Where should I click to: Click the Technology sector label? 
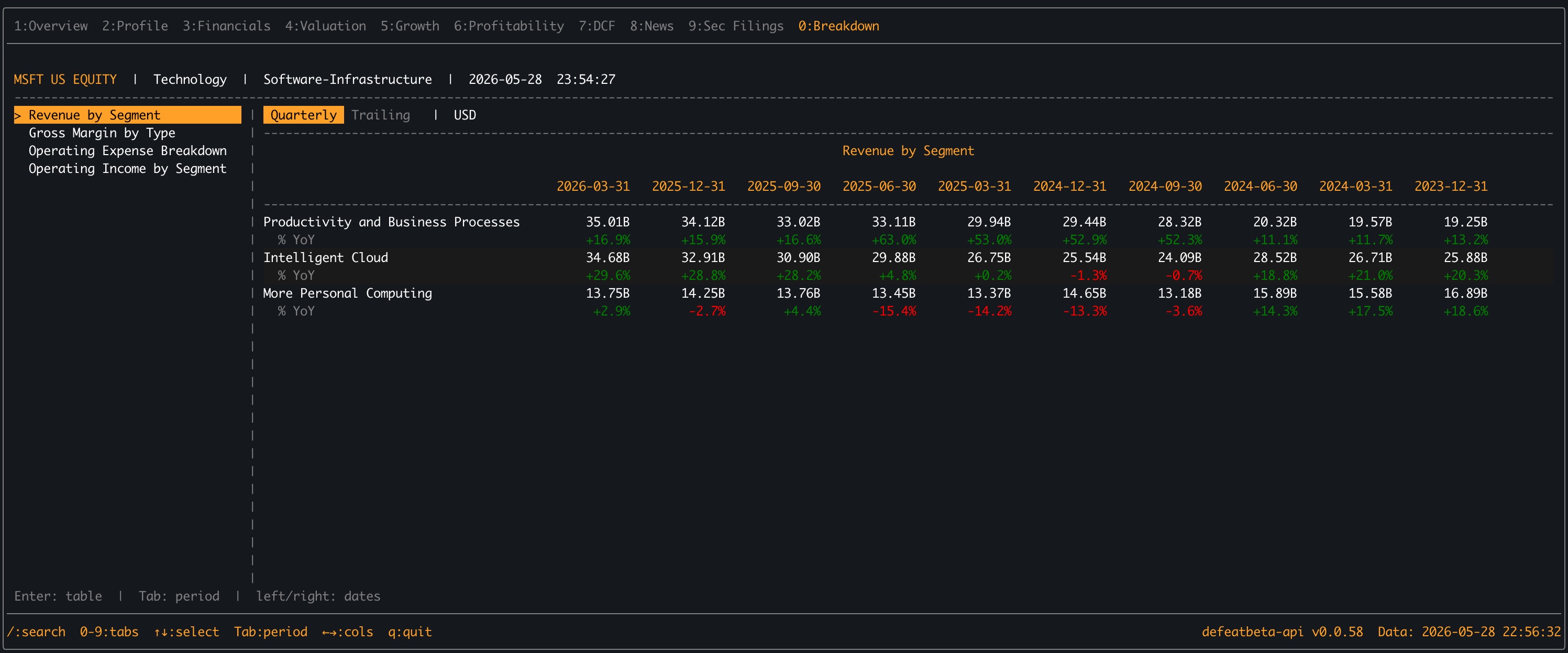(x=190, y=80)
